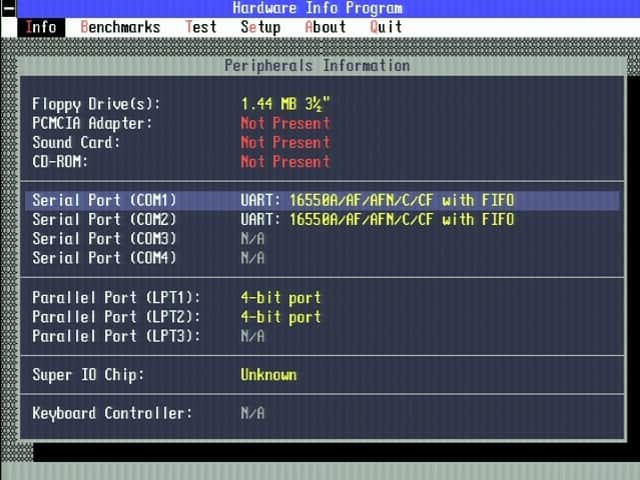The height and width of the screenshot is (480, 640).
Task: Click the PCMCIA Adapter label
Action: tap(92, 123)
